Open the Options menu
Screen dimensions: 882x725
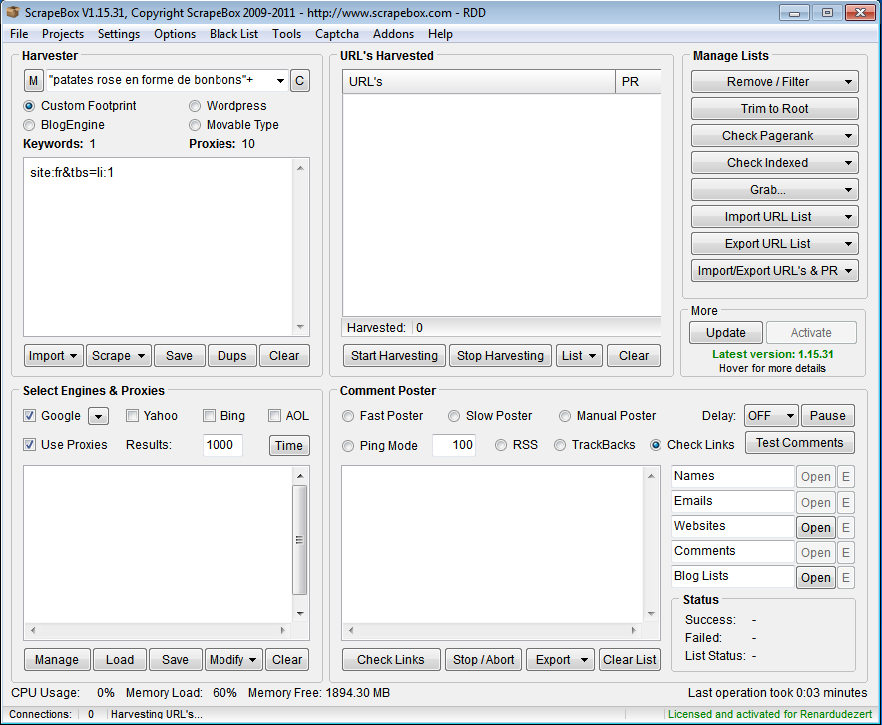point(175,34)
